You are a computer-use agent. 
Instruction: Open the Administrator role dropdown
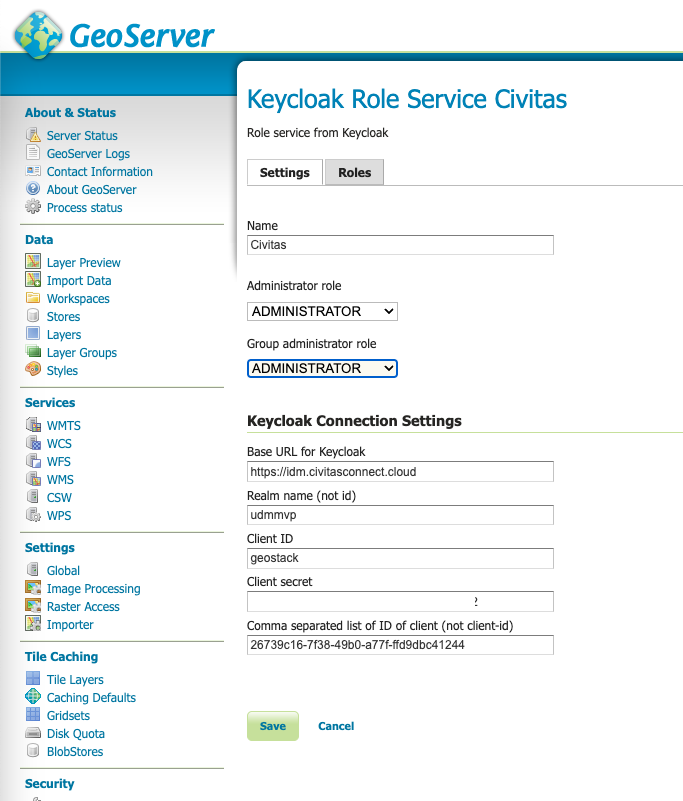322,311
